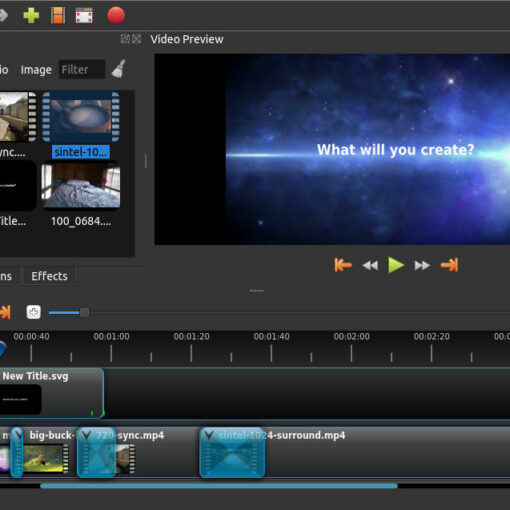Open the Effects tab
The width and height of the screenshot is (510, 510).
[x=49, y=276]
